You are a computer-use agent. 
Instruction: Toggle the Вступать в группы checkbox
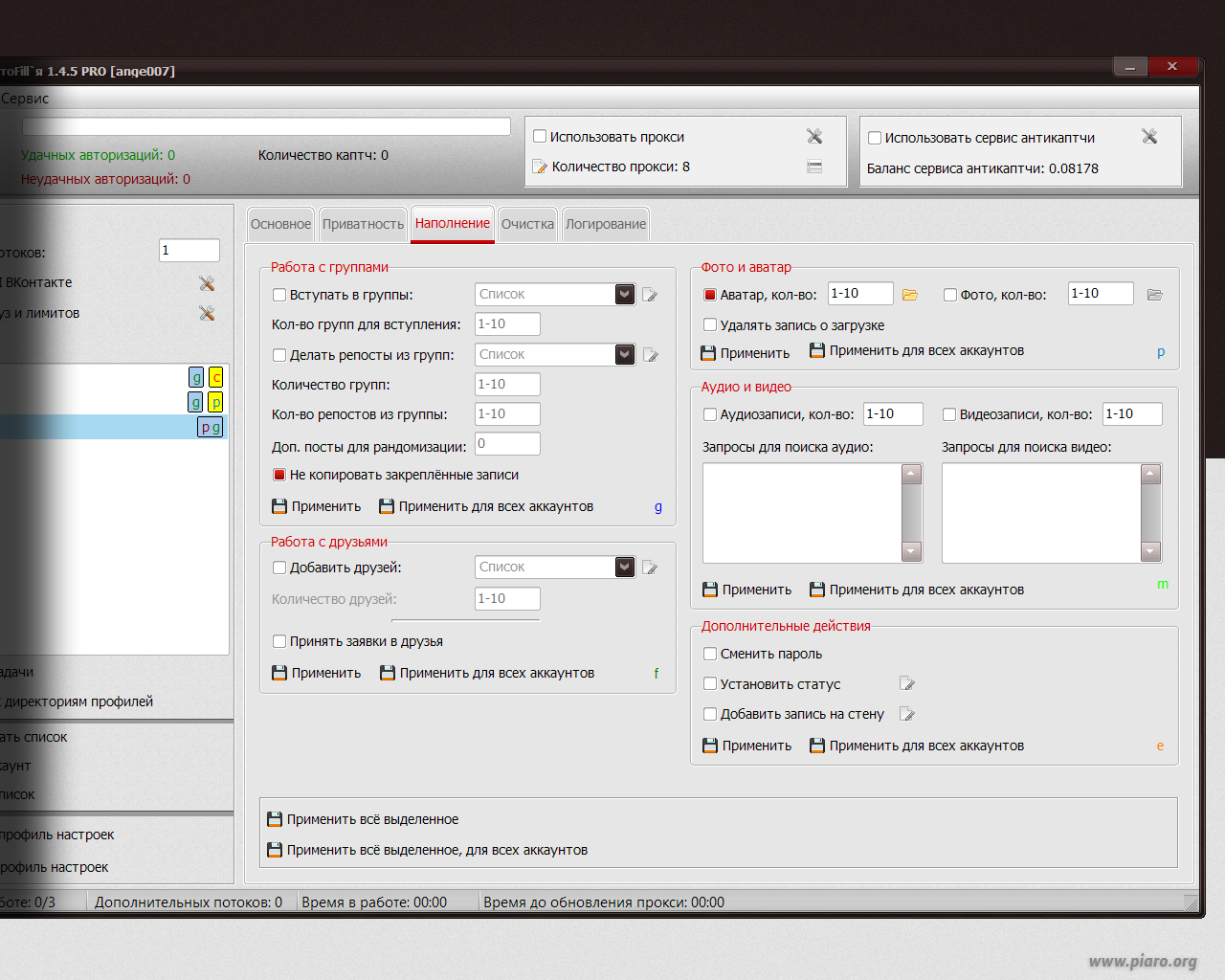coord(279,295)
